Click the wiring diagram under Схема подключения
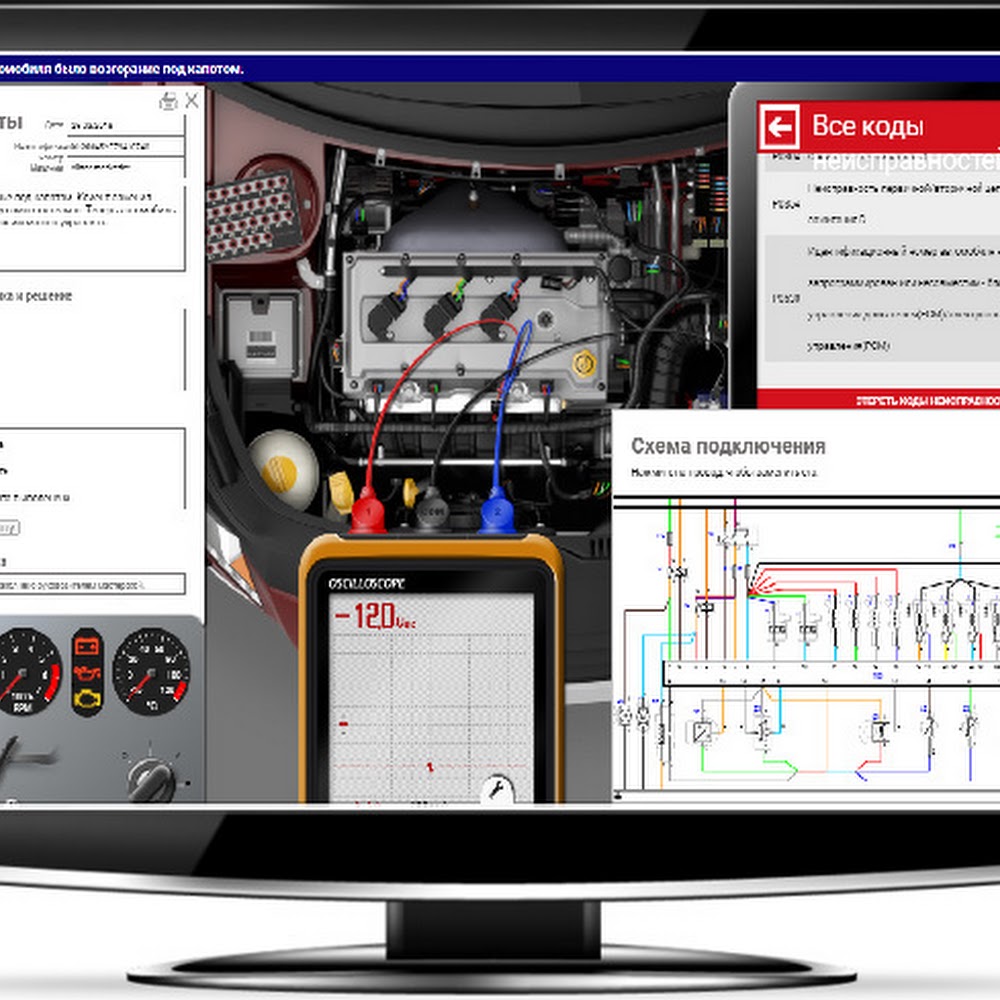Viewport: 1000px width, 1000px height. pos(806,645)
